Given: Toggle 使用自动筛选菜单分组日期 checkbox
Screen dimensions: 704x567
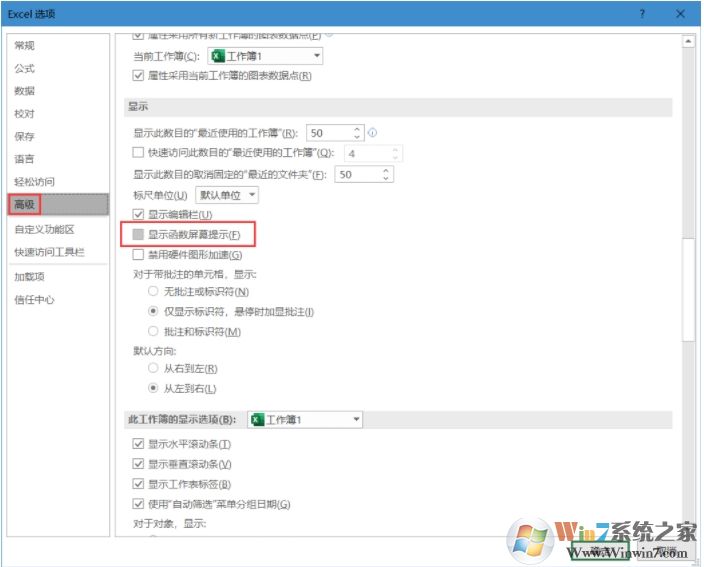Looking at the screenshot, I should tap(138, 504).
